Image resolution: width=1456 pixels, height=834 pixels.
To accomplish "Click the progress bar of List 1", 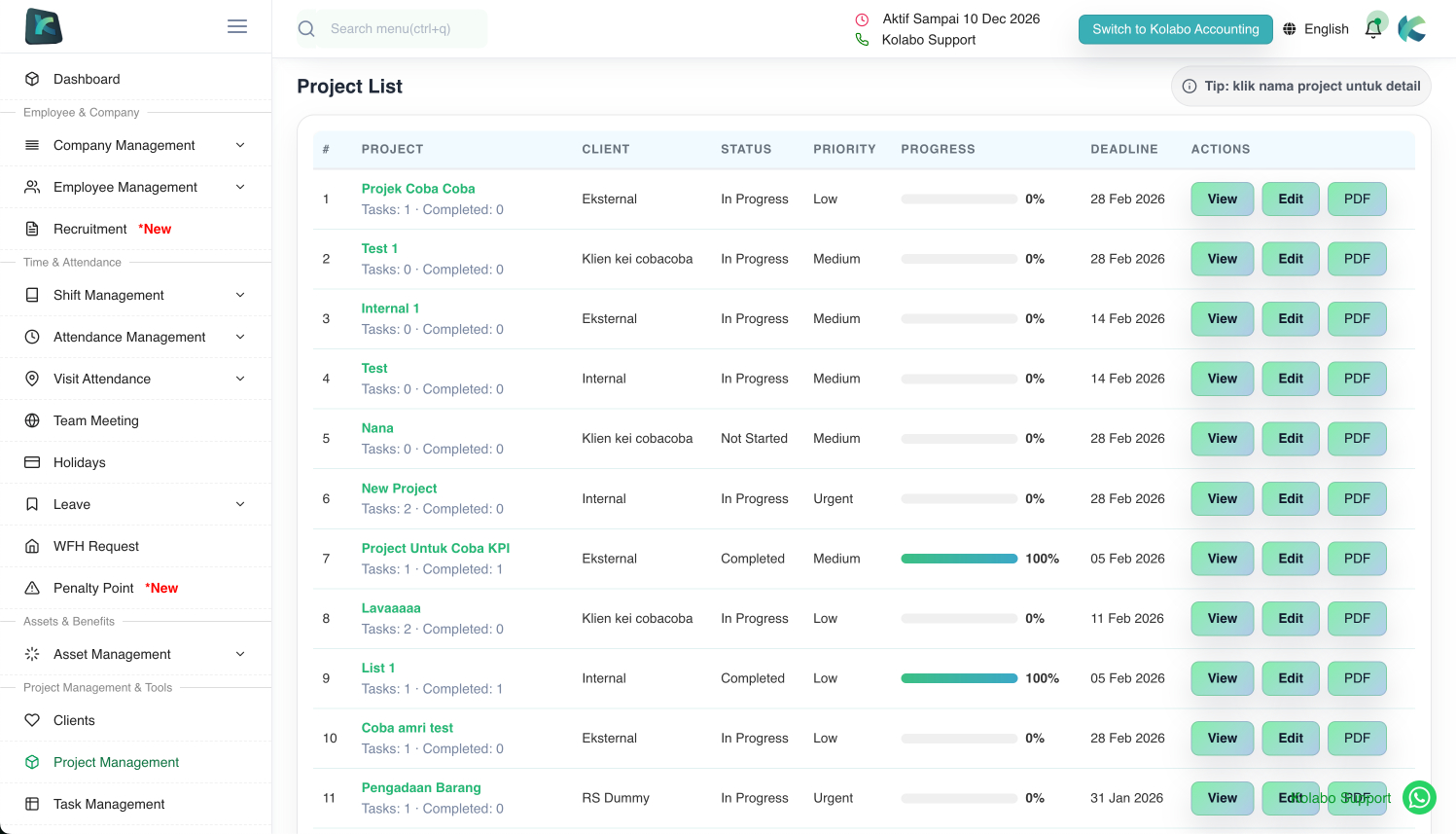I will [x=959, y=678].
